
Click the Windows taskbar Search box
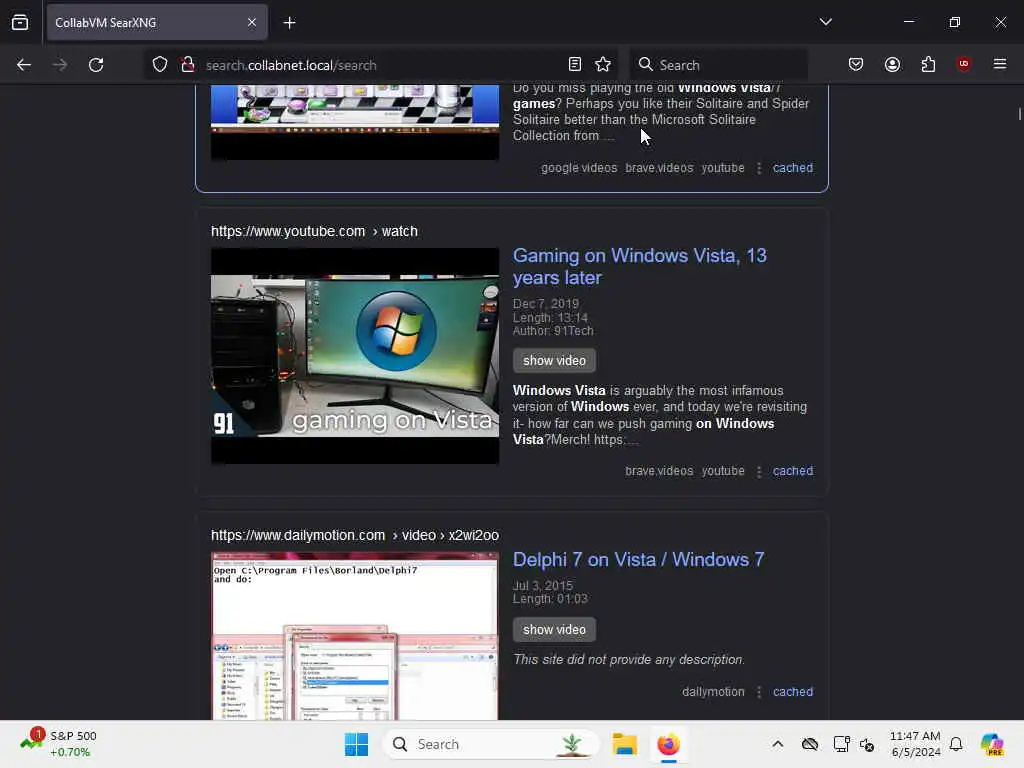491,744
